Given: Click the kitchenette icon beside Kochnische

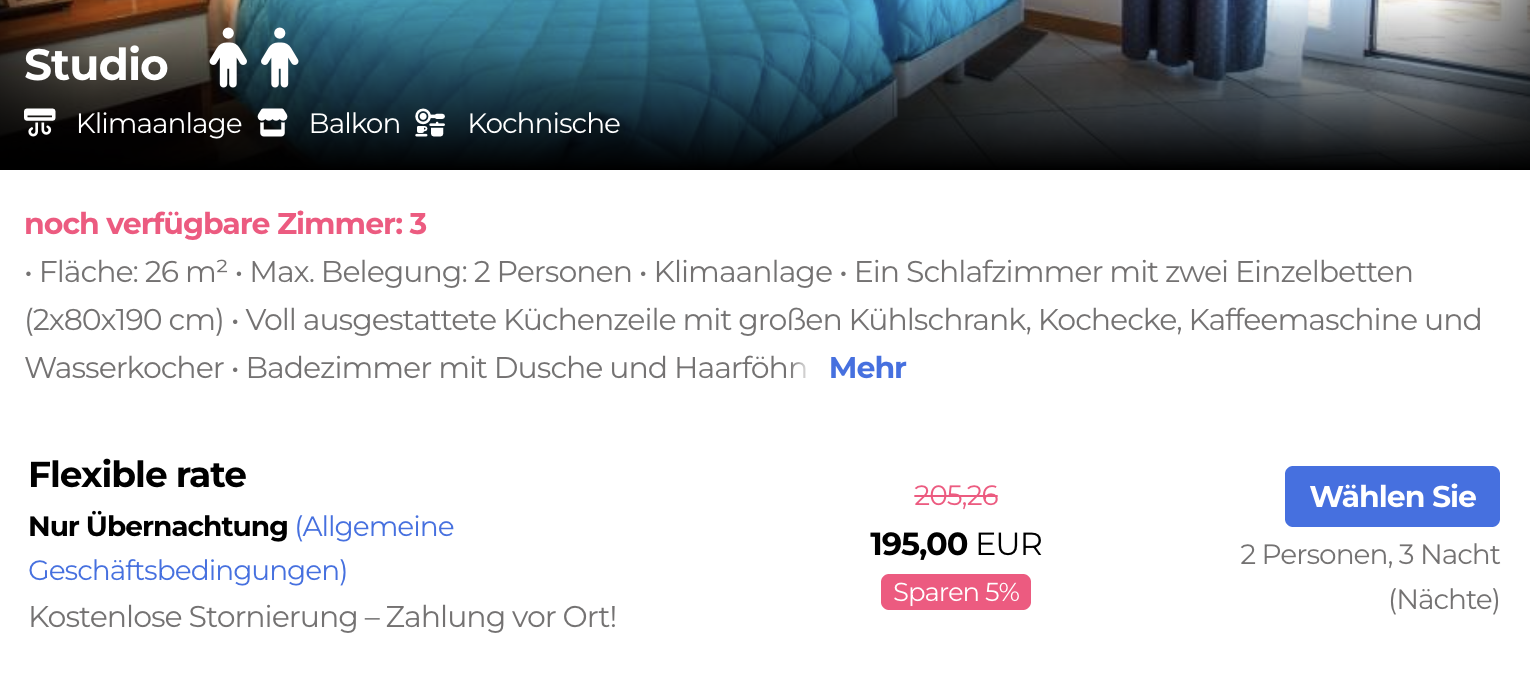Looking at the screenshot, I should (x=430, y=124).
